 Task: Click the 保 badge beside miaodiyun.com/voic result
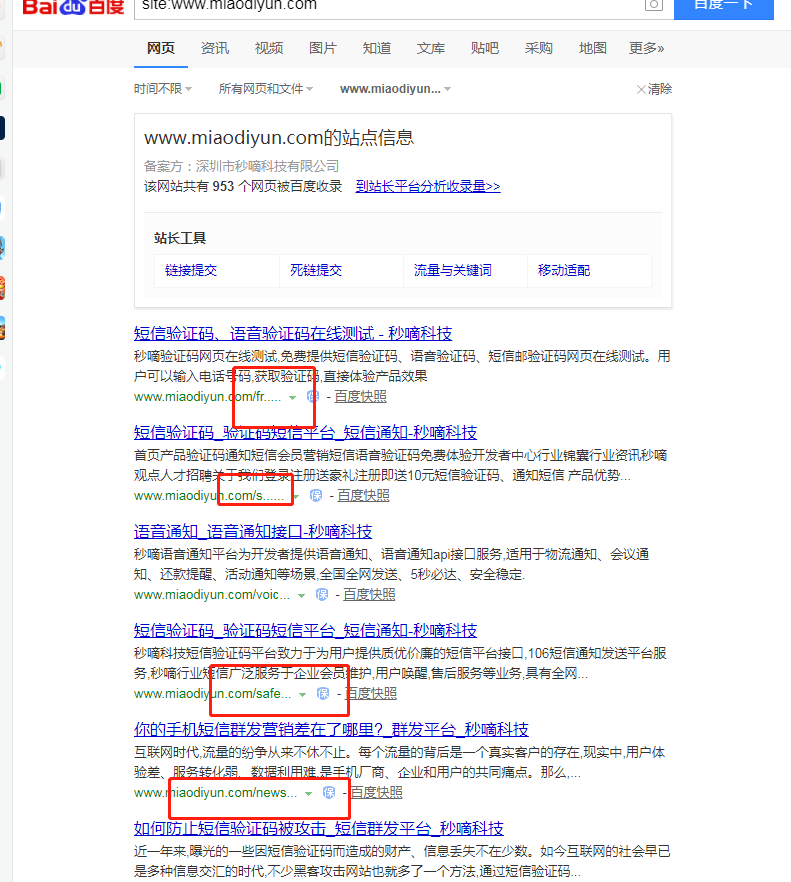322,594
